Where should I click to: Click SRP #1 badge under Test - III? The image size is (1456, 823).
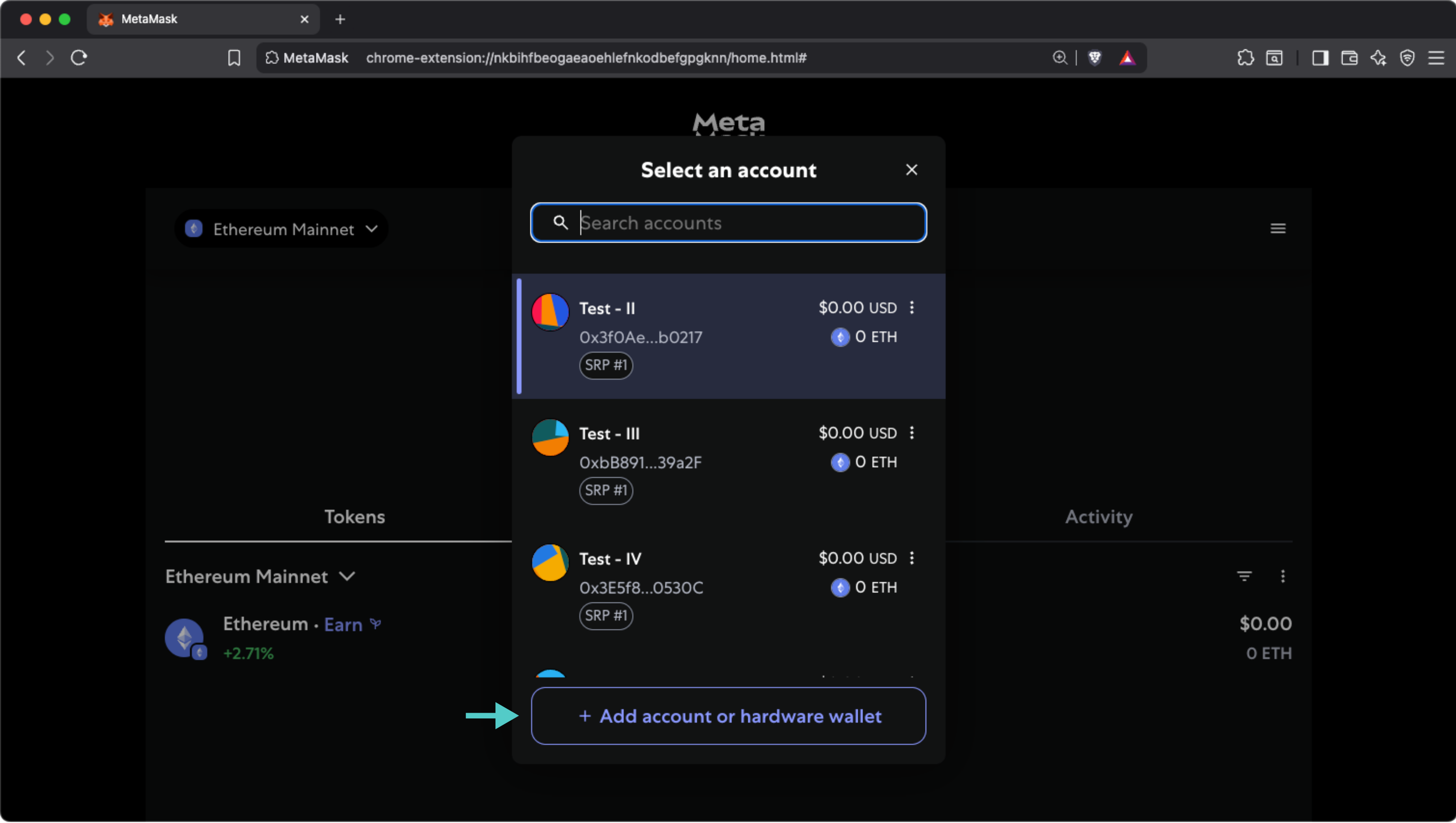tap(606, 490)
